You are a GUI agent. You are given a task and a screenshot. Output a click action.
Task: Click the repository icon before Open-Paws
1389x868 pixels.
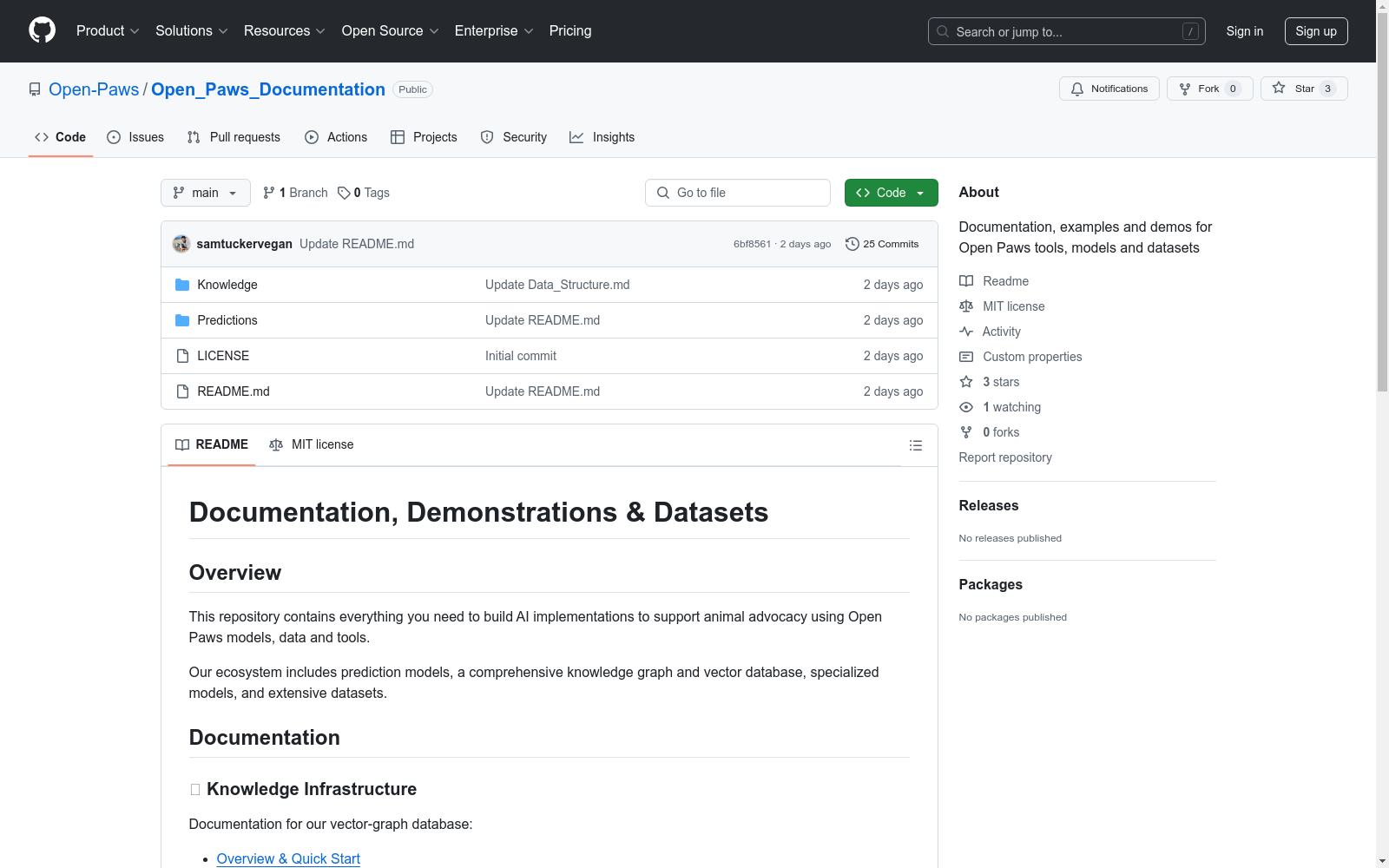35,89
